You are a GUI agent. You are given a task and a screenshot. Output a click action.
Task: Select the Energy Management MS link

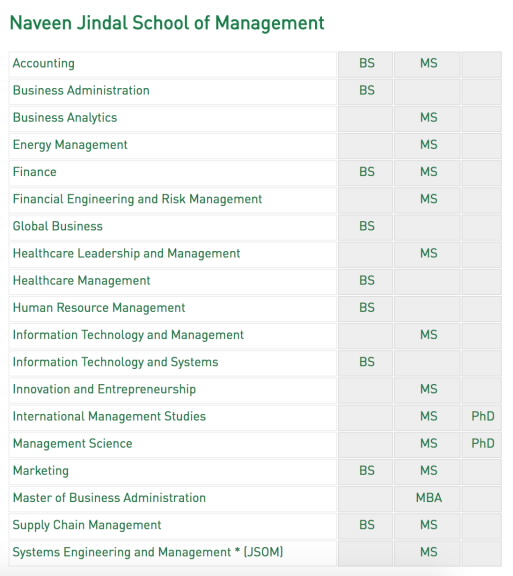click(x=428, y=145)
